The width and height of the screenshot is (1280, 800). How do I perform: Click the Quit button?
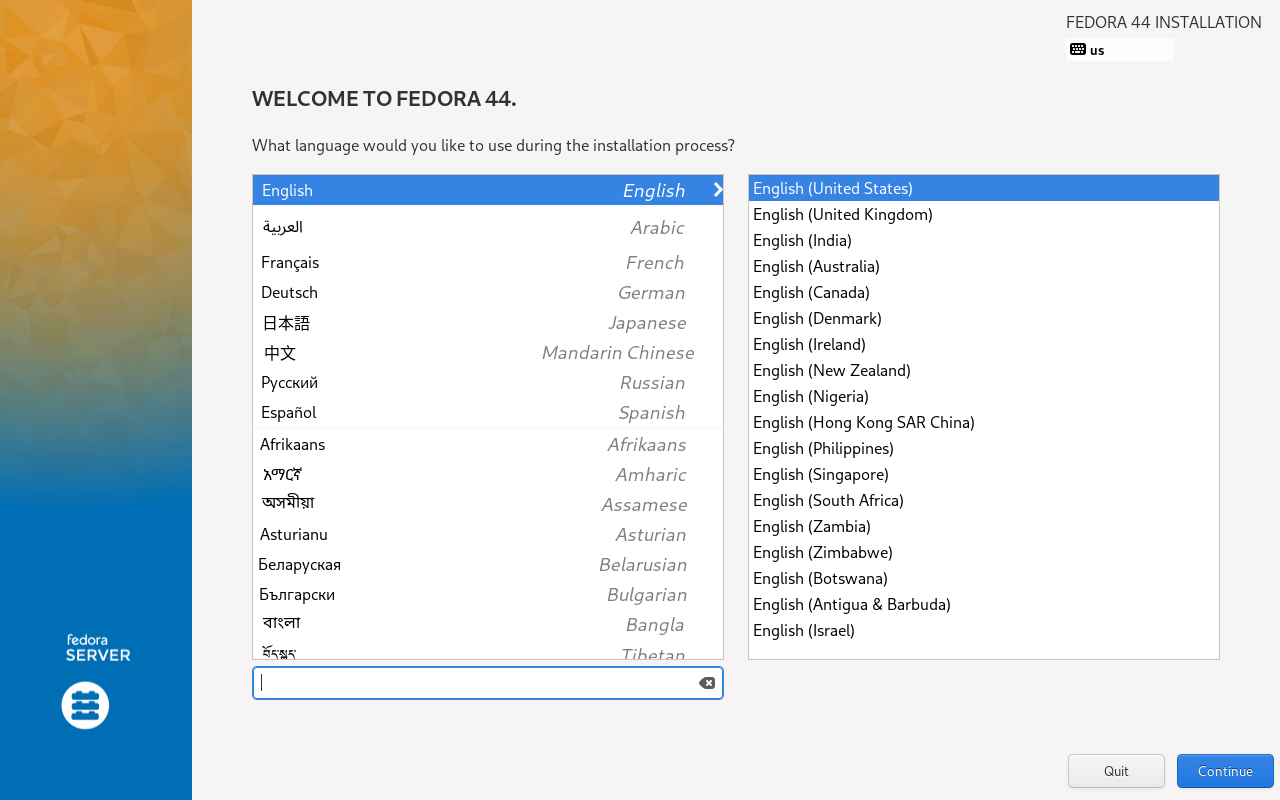[1116, 771]
